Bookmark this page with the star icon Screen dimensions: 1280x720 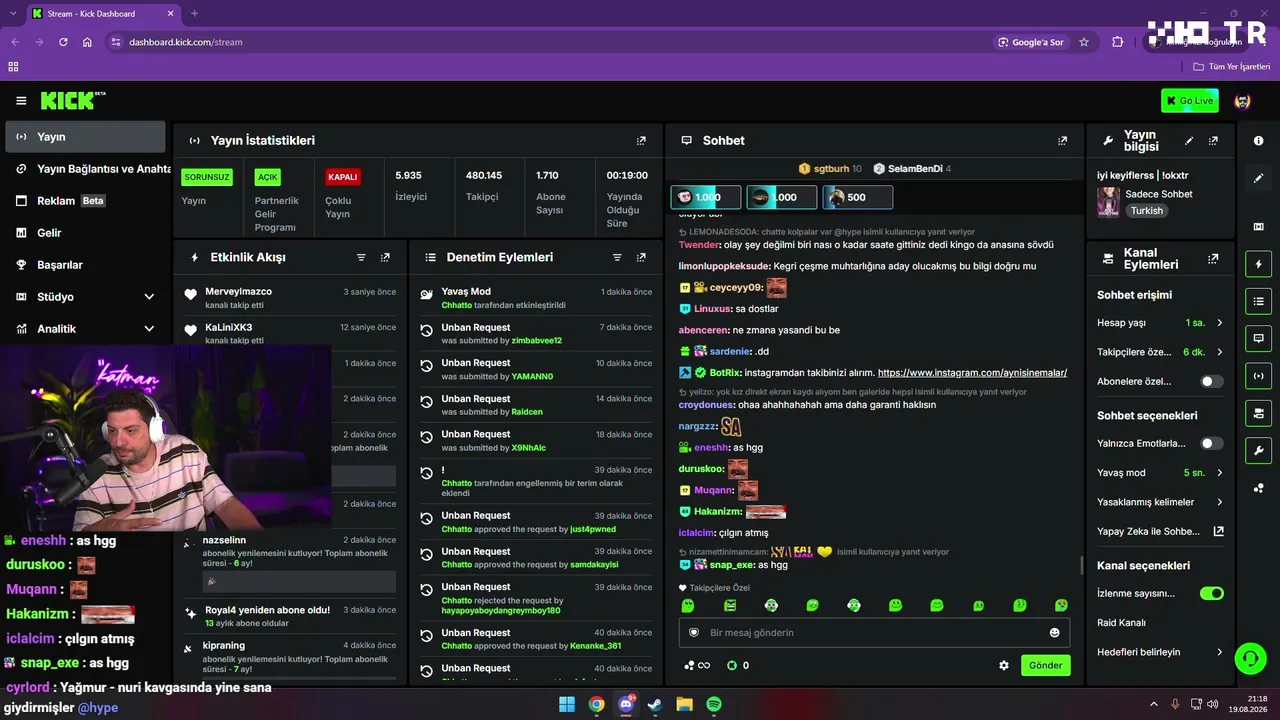[x=1084, y=42]
